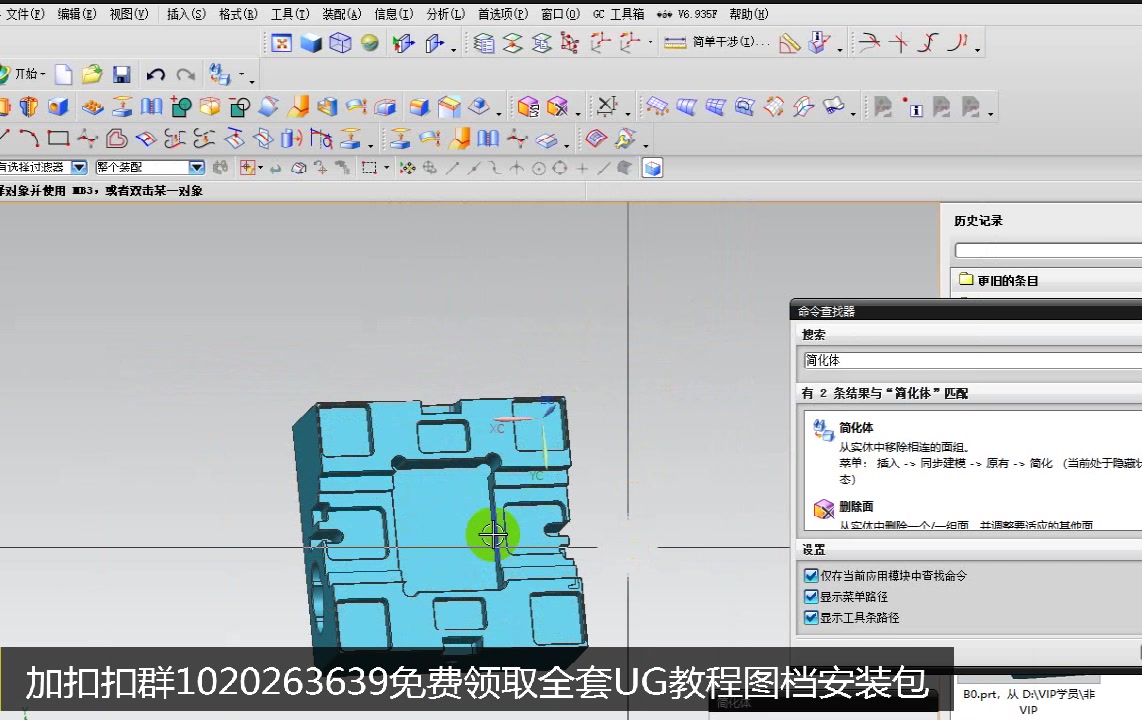Toggle off 显示工具条路径 option
1142x720 pixels.
coord(810,617)
